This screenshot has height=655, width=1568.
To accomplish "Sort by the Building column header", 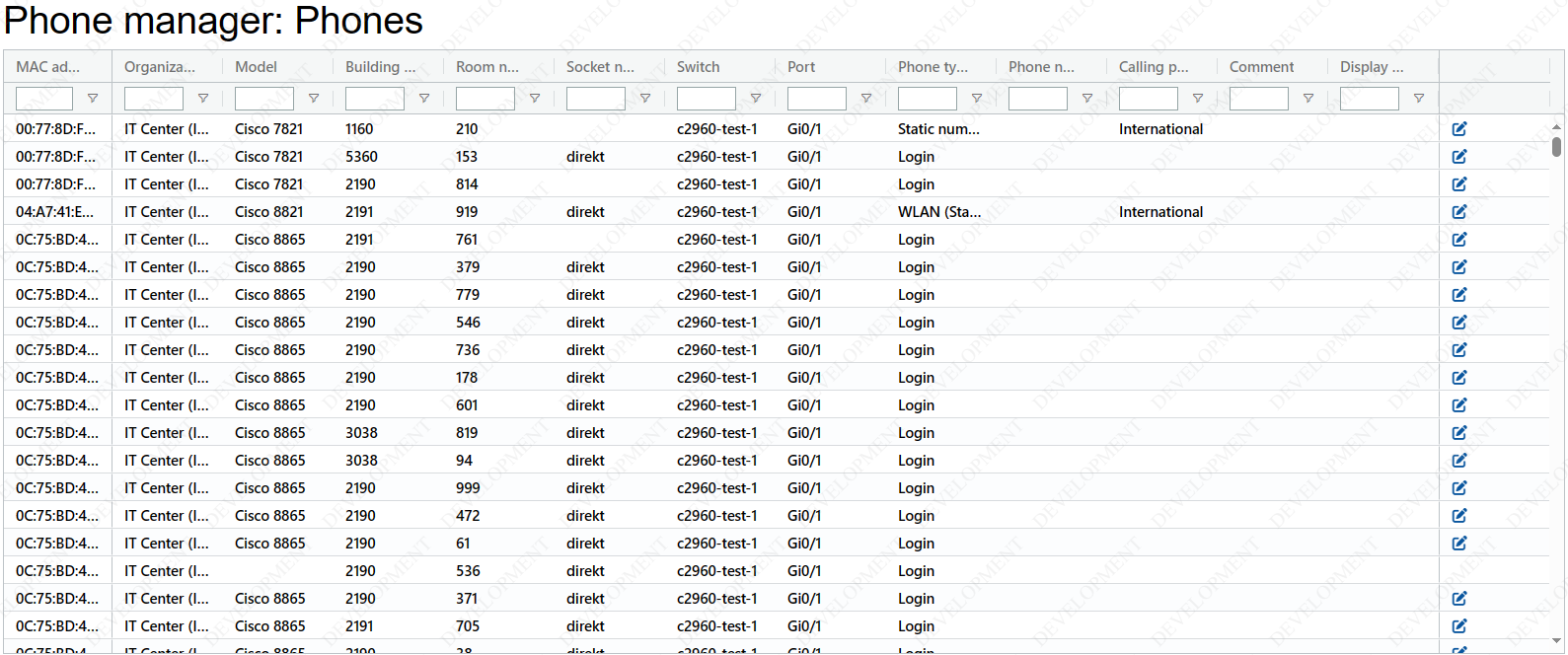I will coord(380,67).
